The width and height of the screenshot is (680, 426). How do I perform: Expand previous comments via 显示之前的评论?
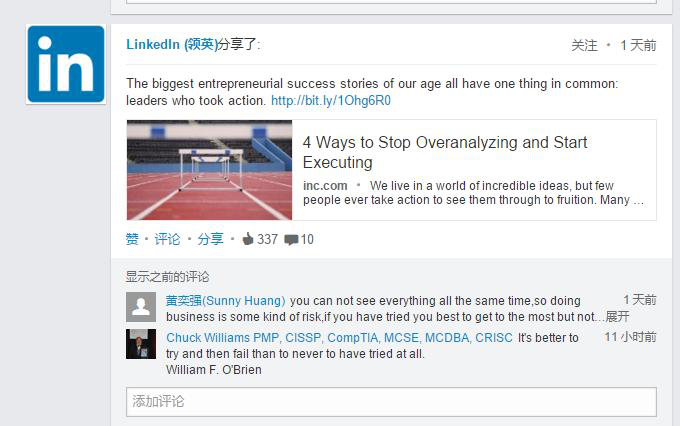168,277
